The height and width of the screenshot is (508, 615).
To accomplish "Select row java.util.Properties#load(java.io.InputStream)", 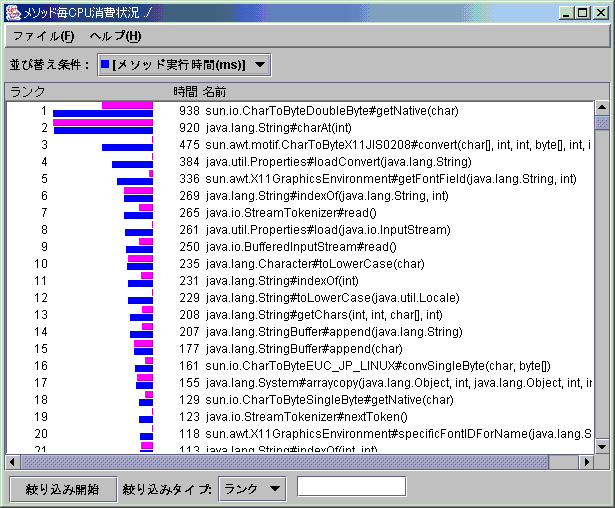I will click(x=300, y=229).
